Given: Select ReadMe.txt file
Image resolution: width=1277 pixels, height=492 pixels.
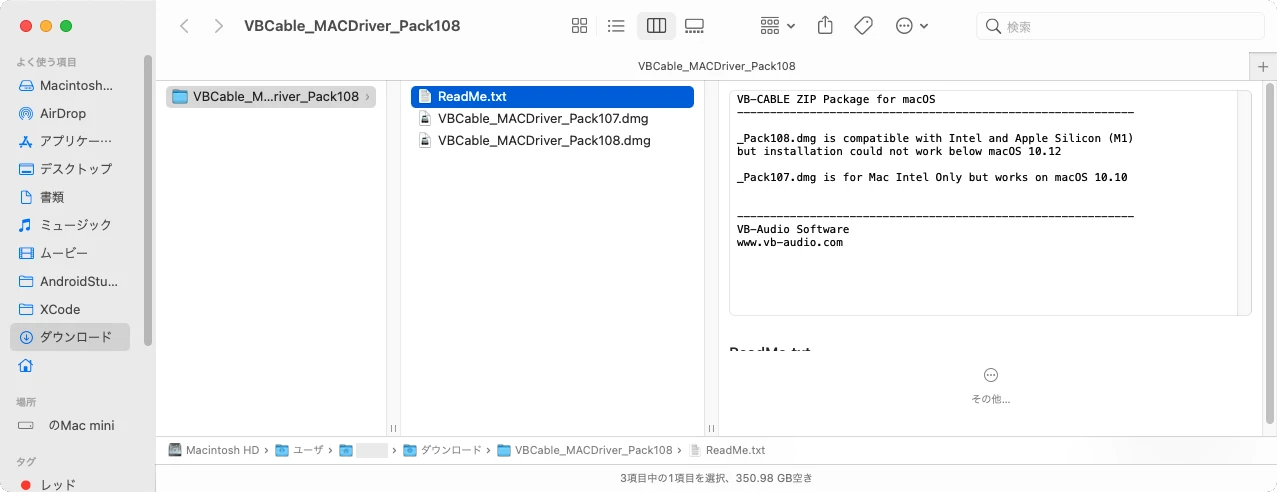Looking at the screenshot, I should click(552, 97).
